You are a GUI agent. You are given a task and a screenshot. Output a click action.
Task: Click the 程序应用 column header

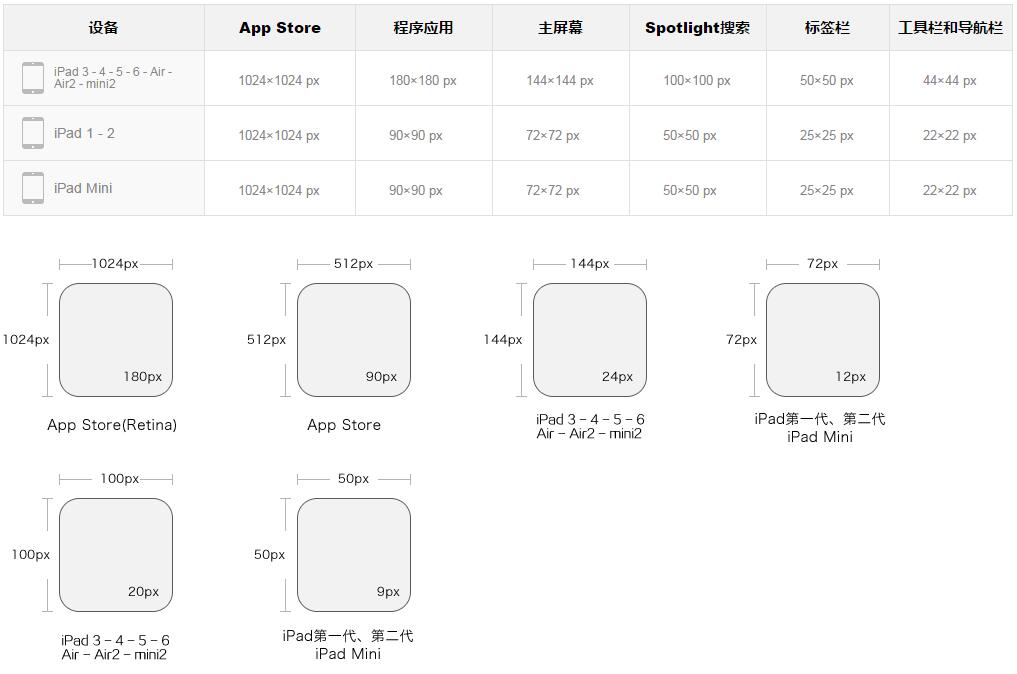tap(424, 28)
